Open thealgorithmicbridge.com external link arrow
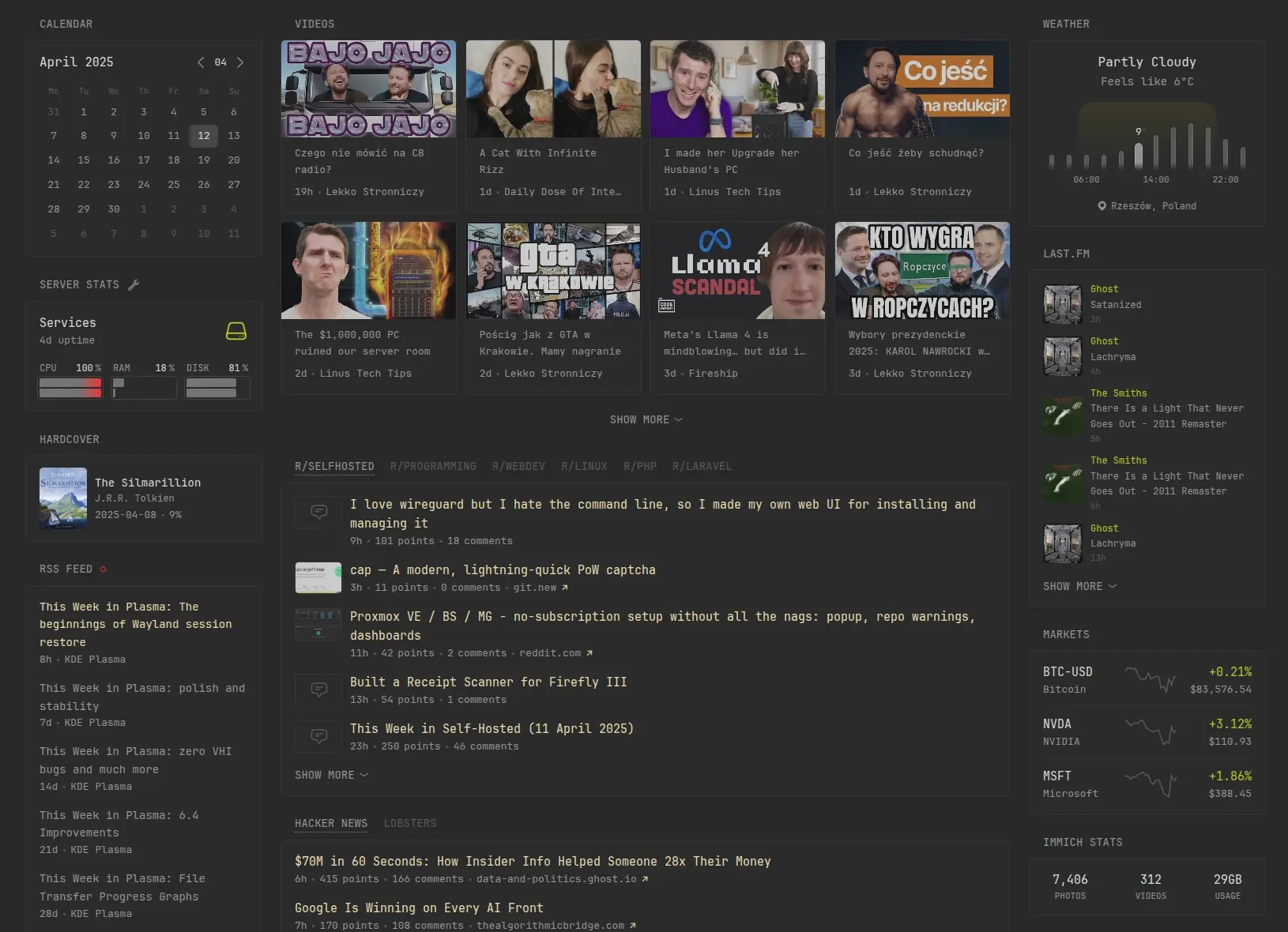The height and width of the screenshot is (932, 1288). [x=632, y=926]
